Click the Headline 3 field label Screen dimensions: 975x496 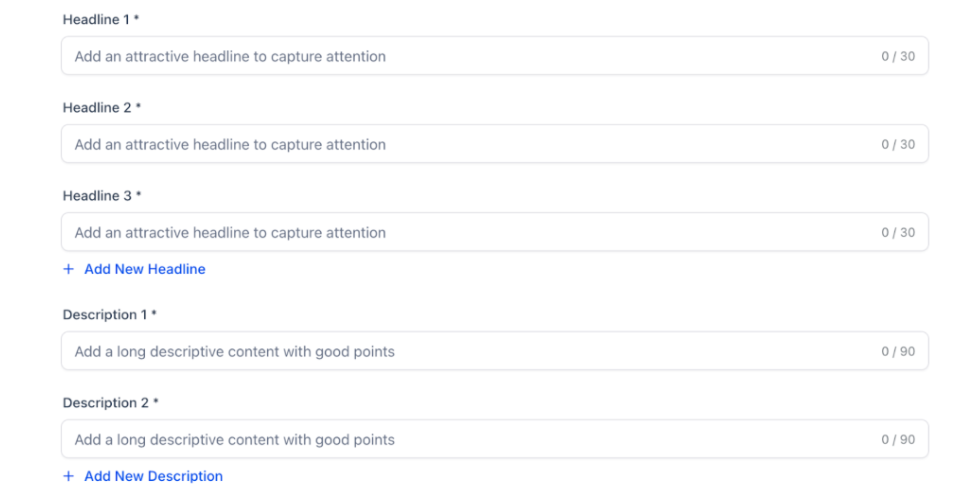98,196
